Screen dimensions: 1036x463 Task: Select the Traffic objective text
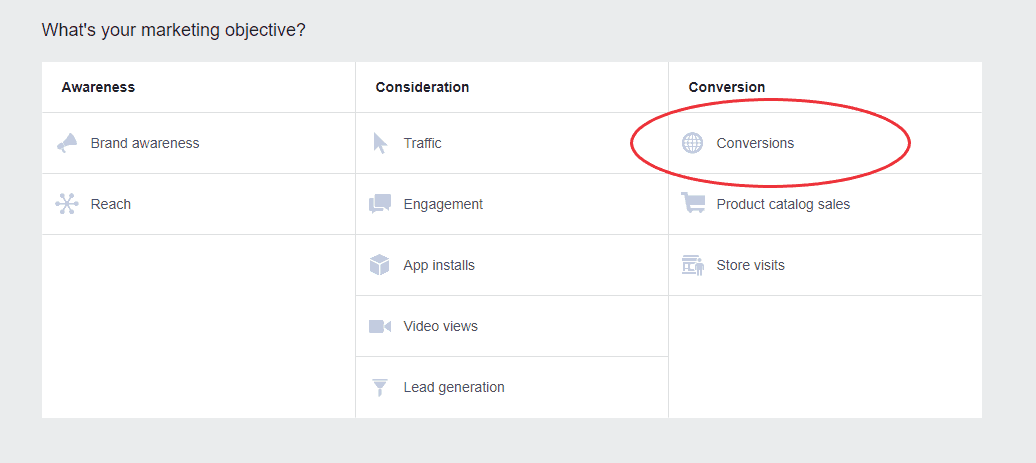(x=422, y=143)
